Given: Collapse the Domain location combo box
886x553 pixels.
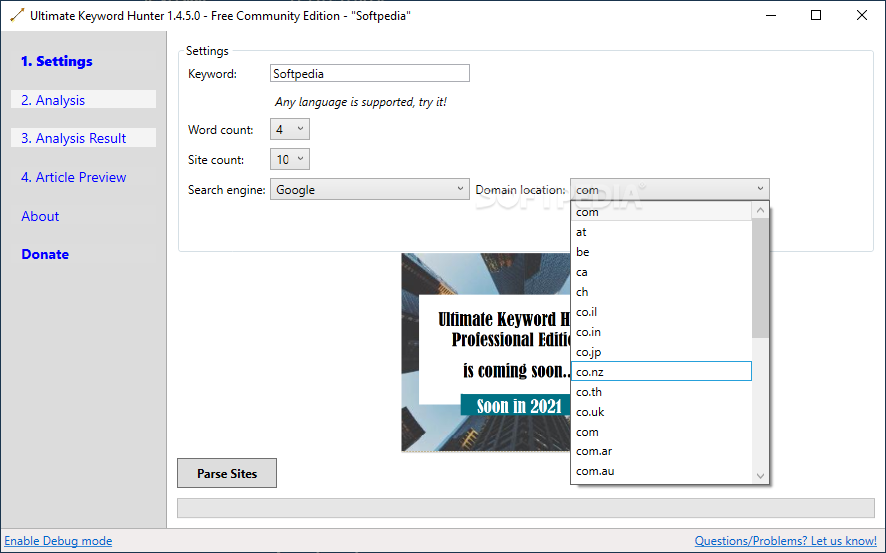Looking at the screenshot, I should pyautogui.click(x=670, y=189).
